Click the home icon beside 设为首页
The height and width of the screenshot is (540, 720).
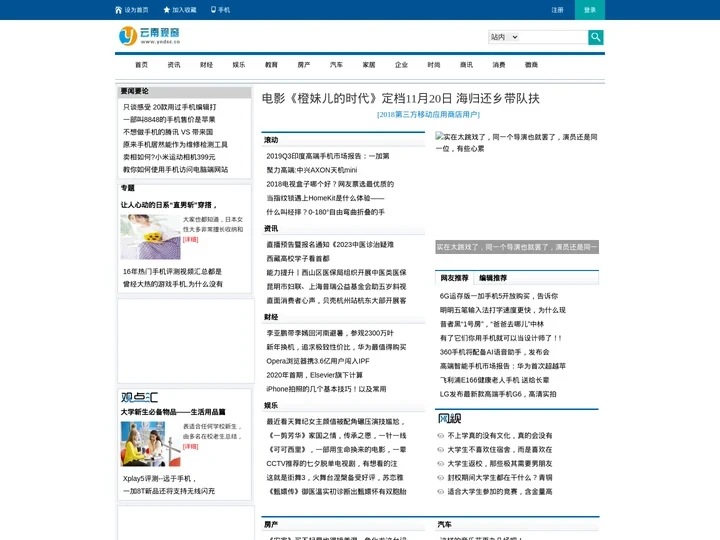click(x=118, y=10)
